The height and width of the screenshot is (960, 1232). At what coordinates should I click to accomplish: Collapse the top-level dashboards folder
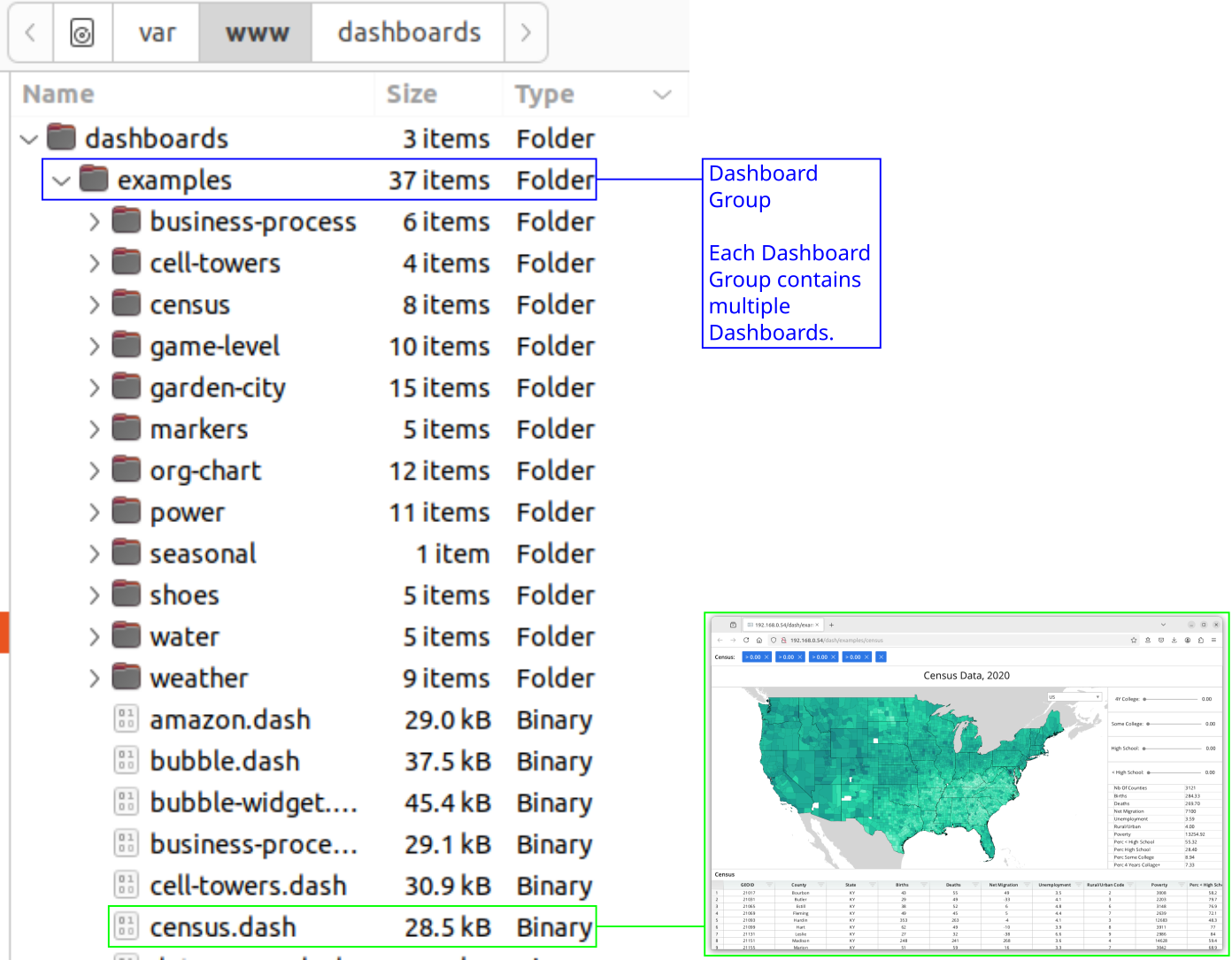tap(28, 139)
